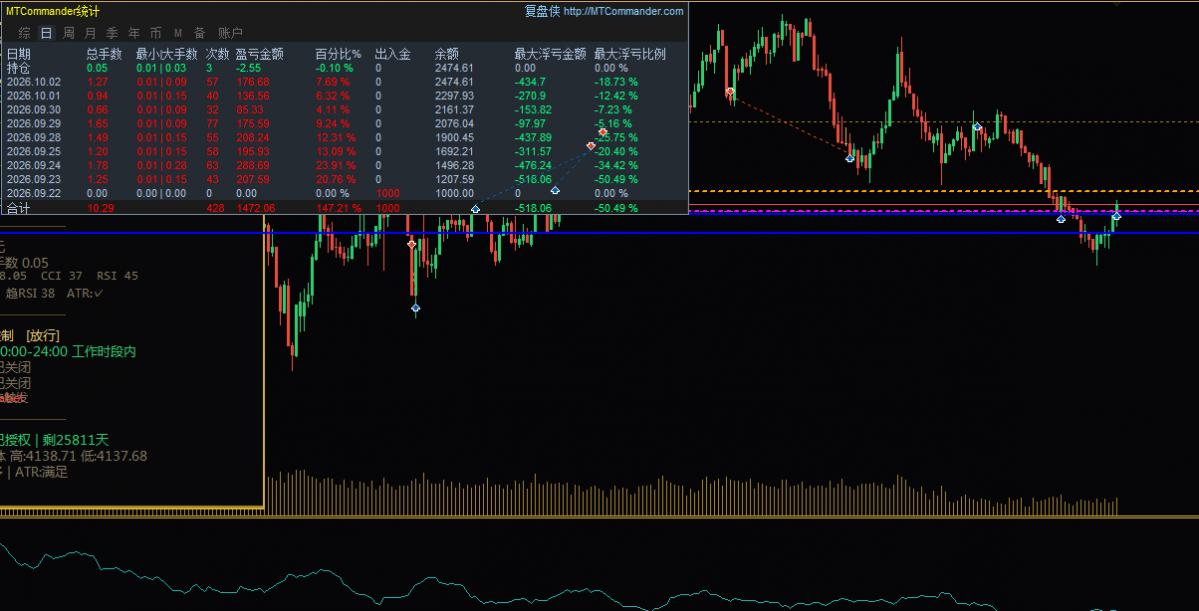1199x611 pixels.
Task: Click the [放行] status label
Action: click(43, 336)
